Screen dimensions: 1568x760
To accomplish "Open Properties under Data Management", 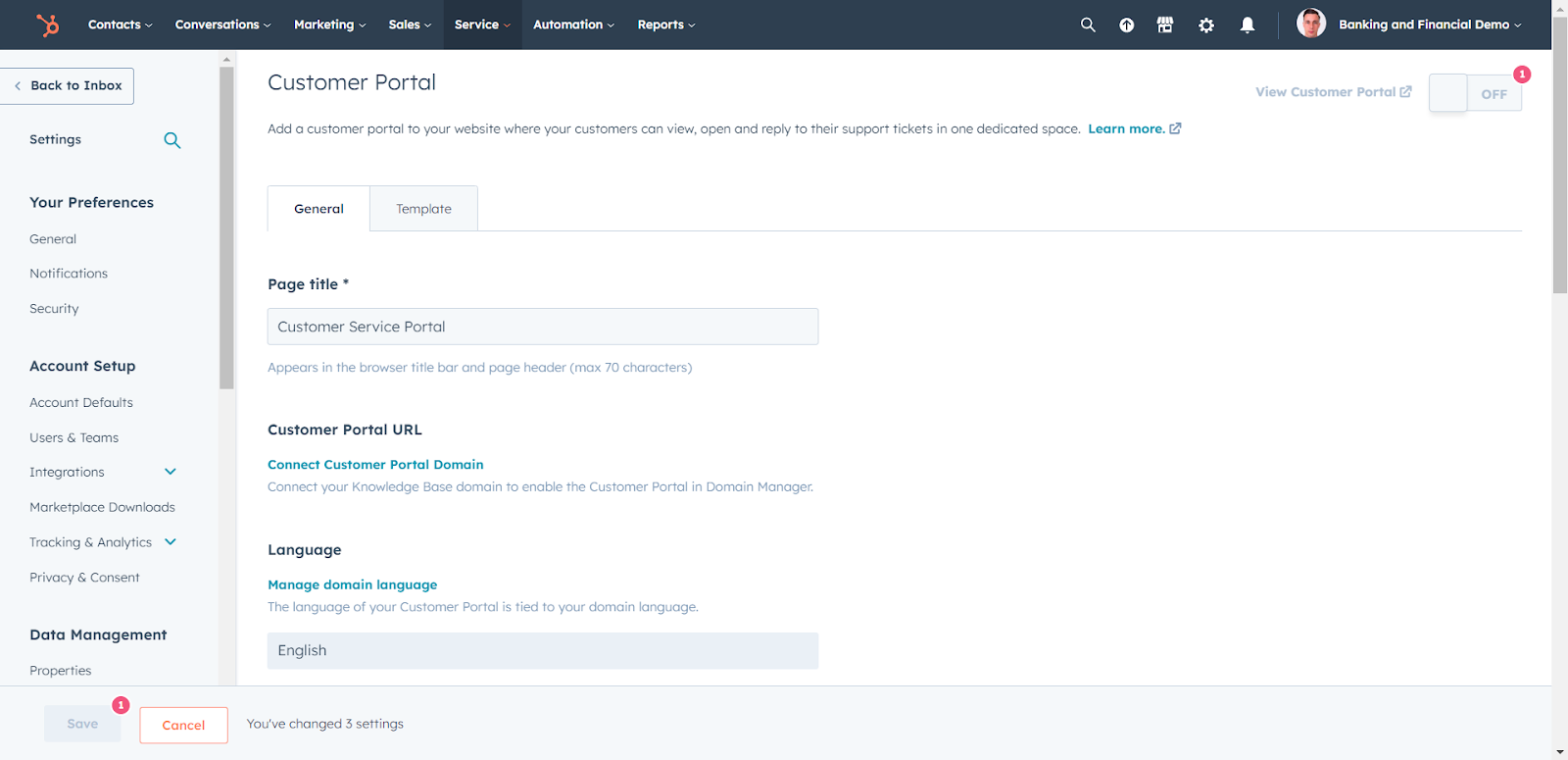I will pyautogui.click(x=60, y=671).
